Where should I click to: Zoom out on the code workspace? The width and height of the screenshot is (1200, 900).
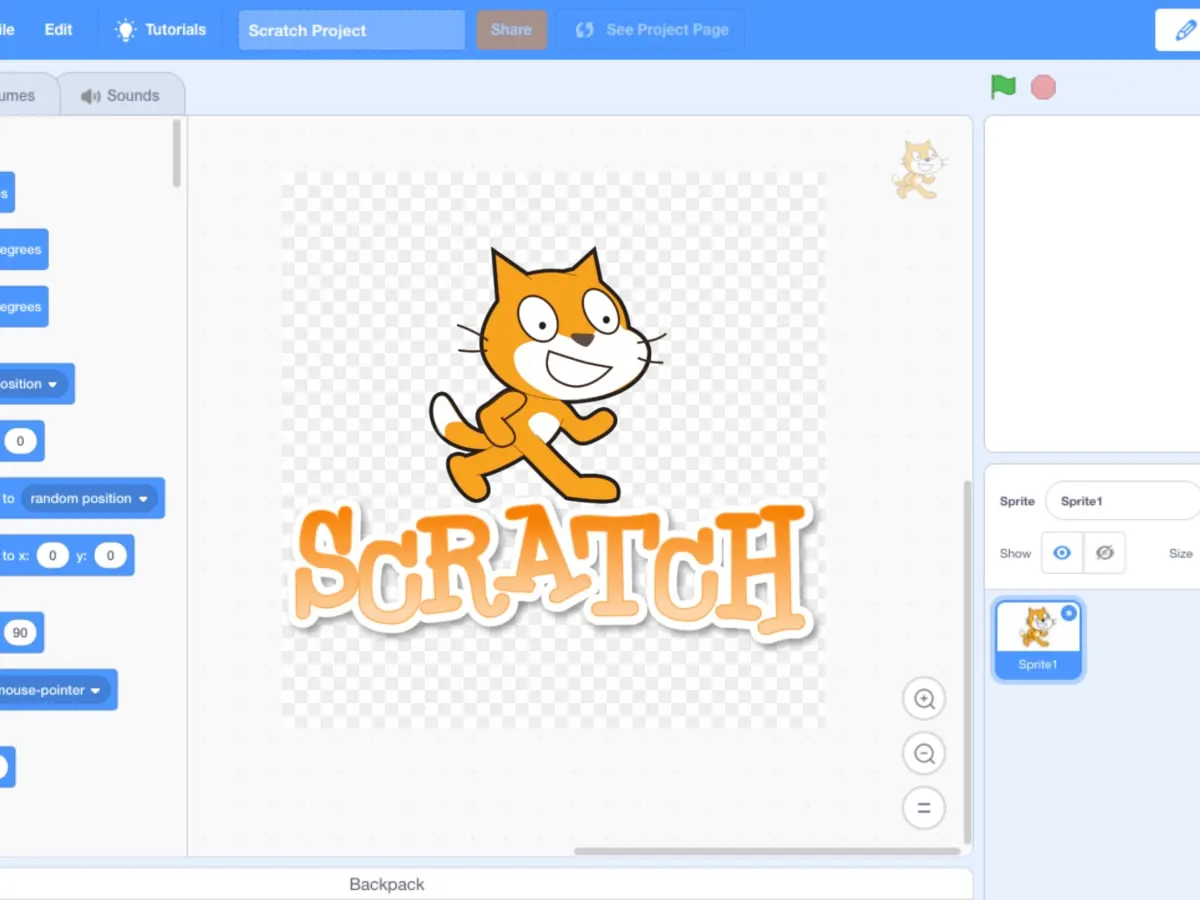924,753
